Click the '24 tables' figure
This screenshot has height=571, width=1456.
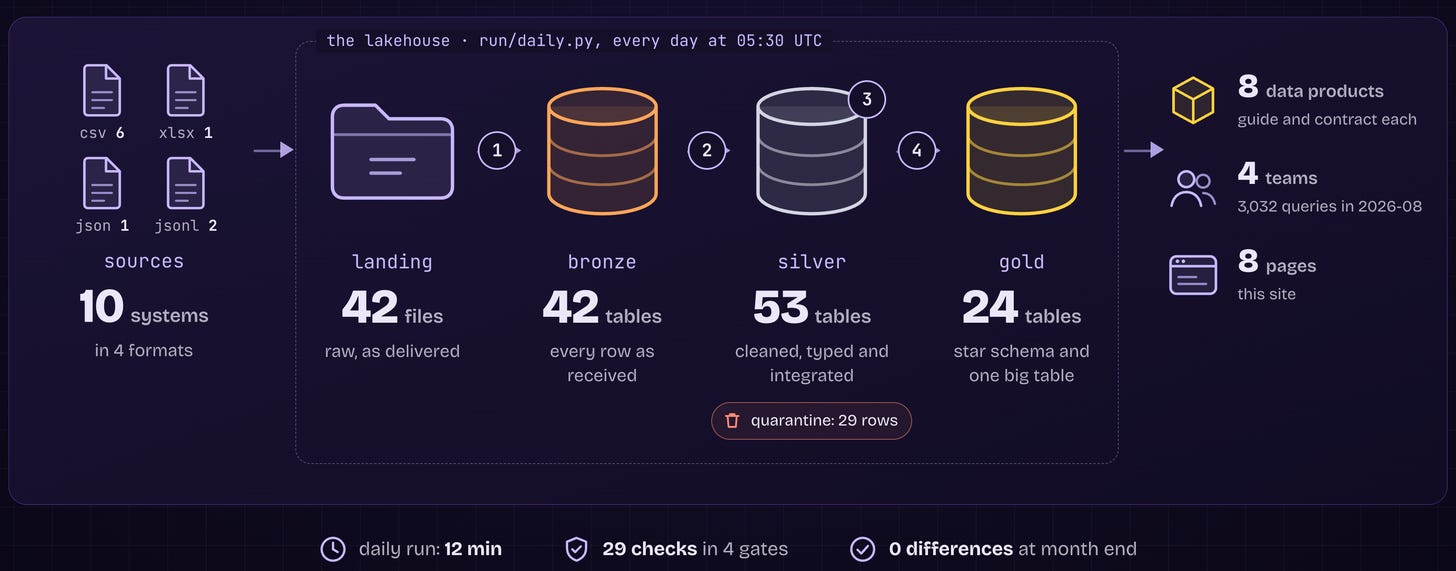click(x=1021, y=308)
